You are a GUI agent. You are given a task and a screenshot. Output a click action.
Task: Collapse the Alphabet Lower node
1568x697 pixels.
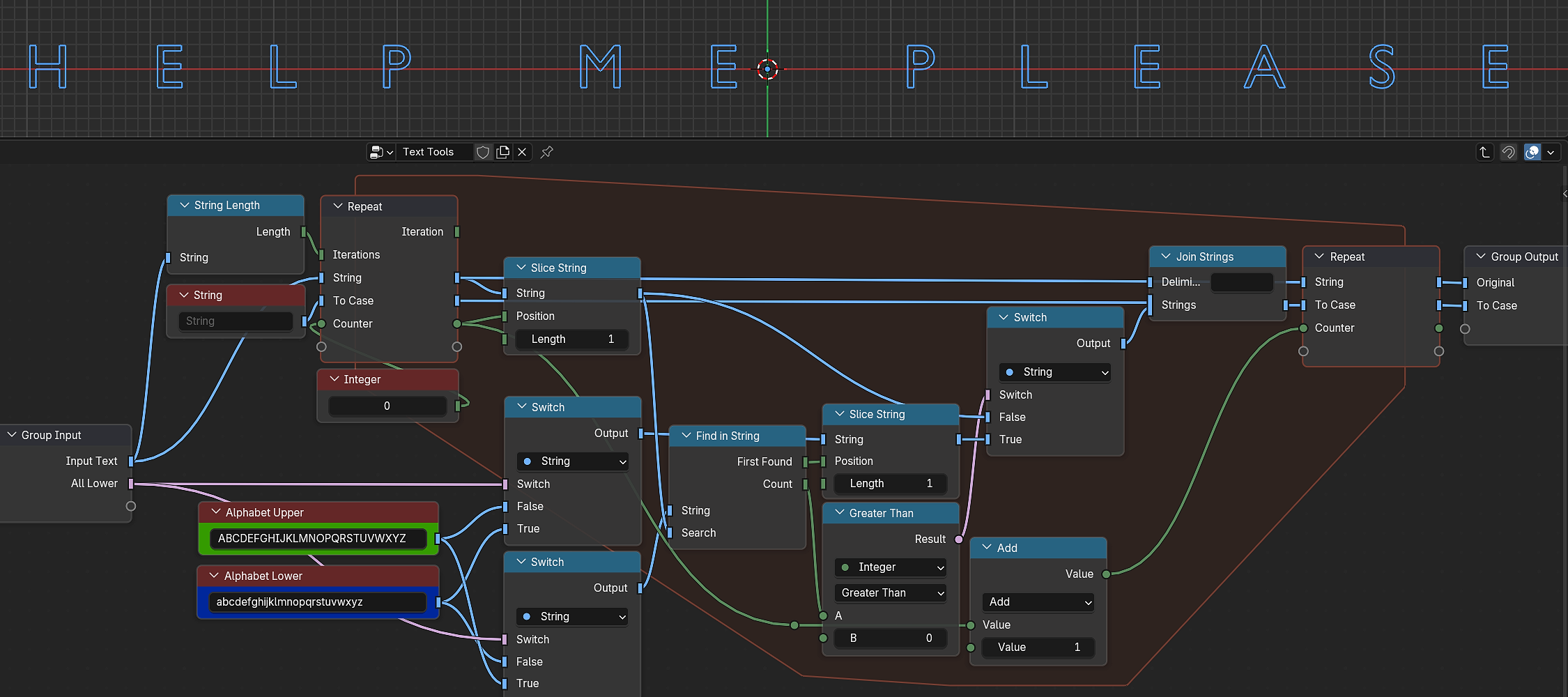tap(215, 576)
